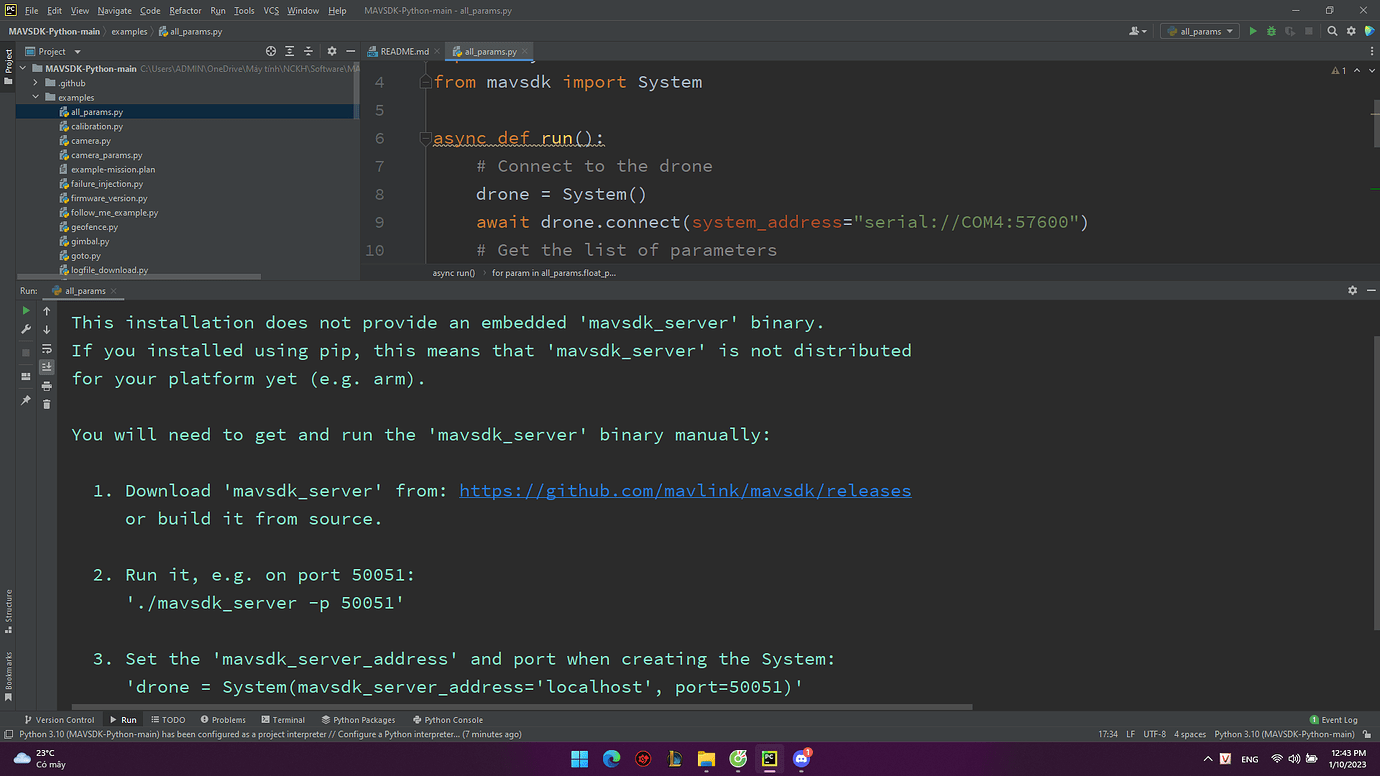
Task: Open Search Everywhere with the magnifier icon
Action: point(1333,31)
